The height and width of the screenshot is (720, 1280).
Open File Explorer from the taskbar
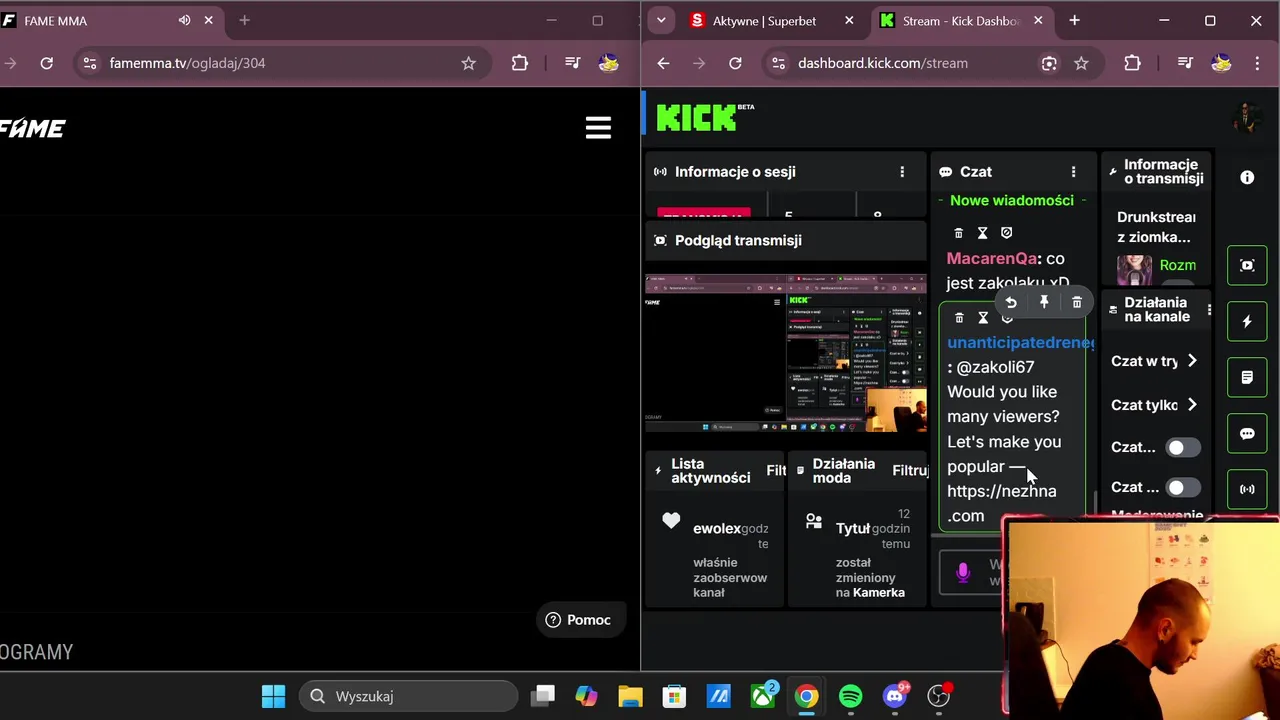click(630, 696)
